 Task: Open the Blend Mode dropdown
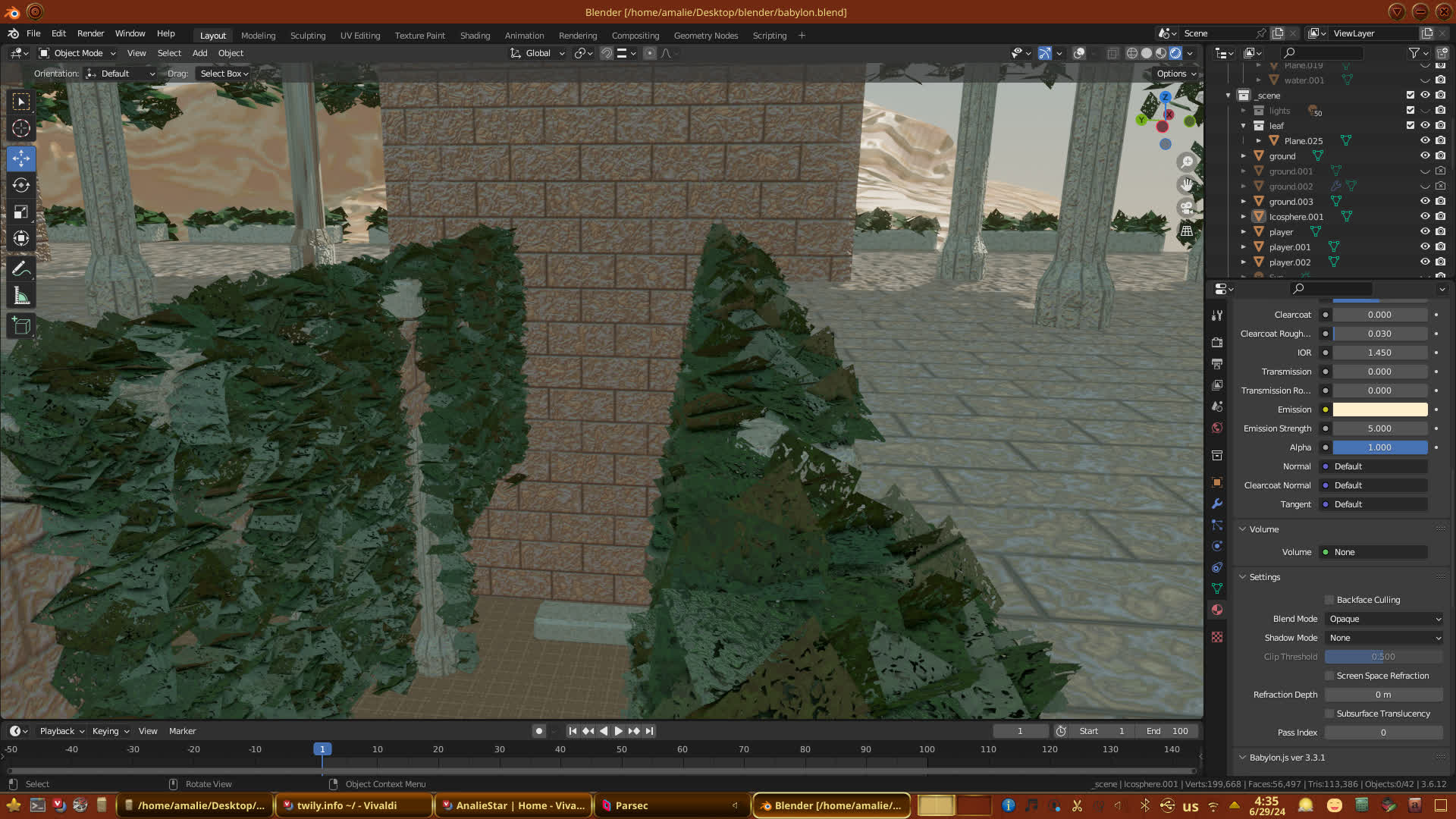pos(1384,619)
